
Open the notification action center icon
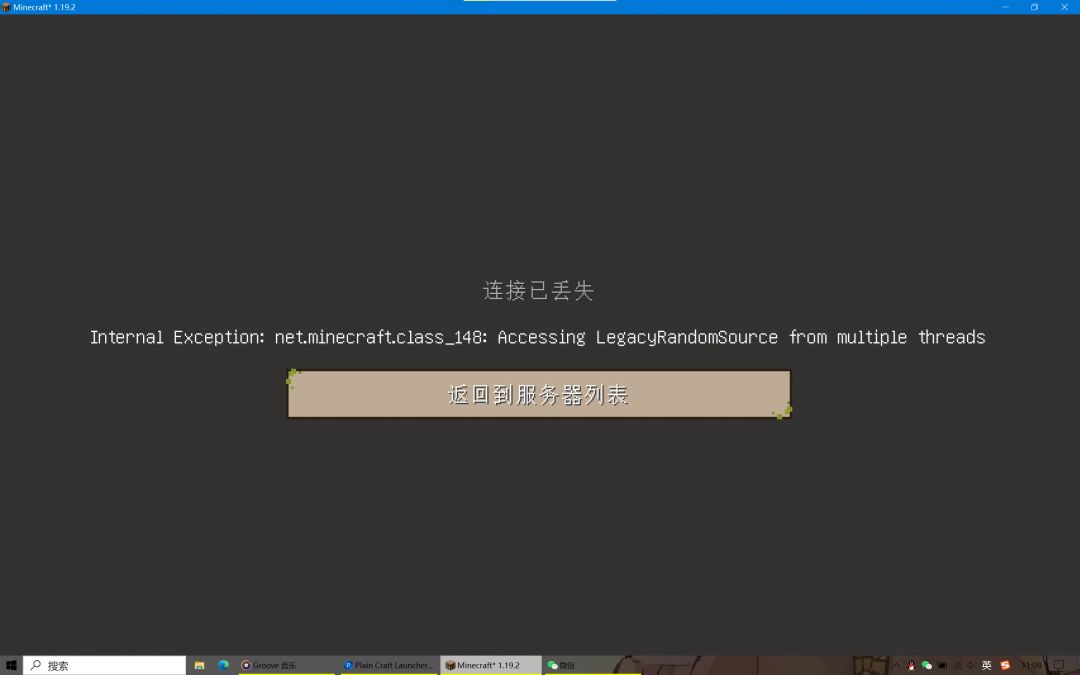tap(1059, 665)
